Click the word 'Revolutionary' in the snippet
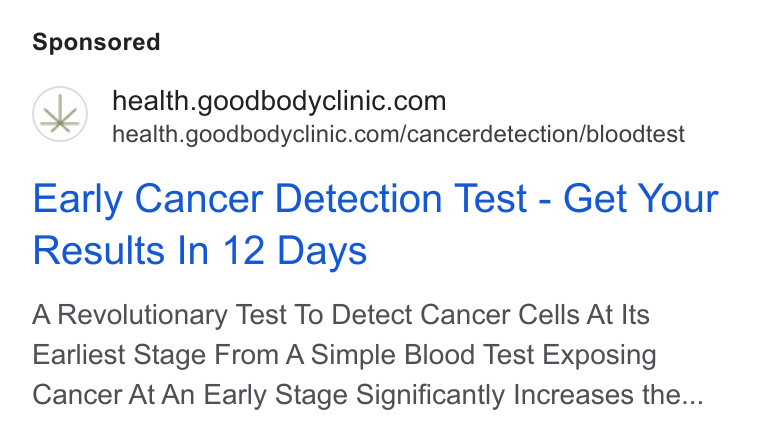The height and width of the screenshot is (438, 760). point(142,315)
